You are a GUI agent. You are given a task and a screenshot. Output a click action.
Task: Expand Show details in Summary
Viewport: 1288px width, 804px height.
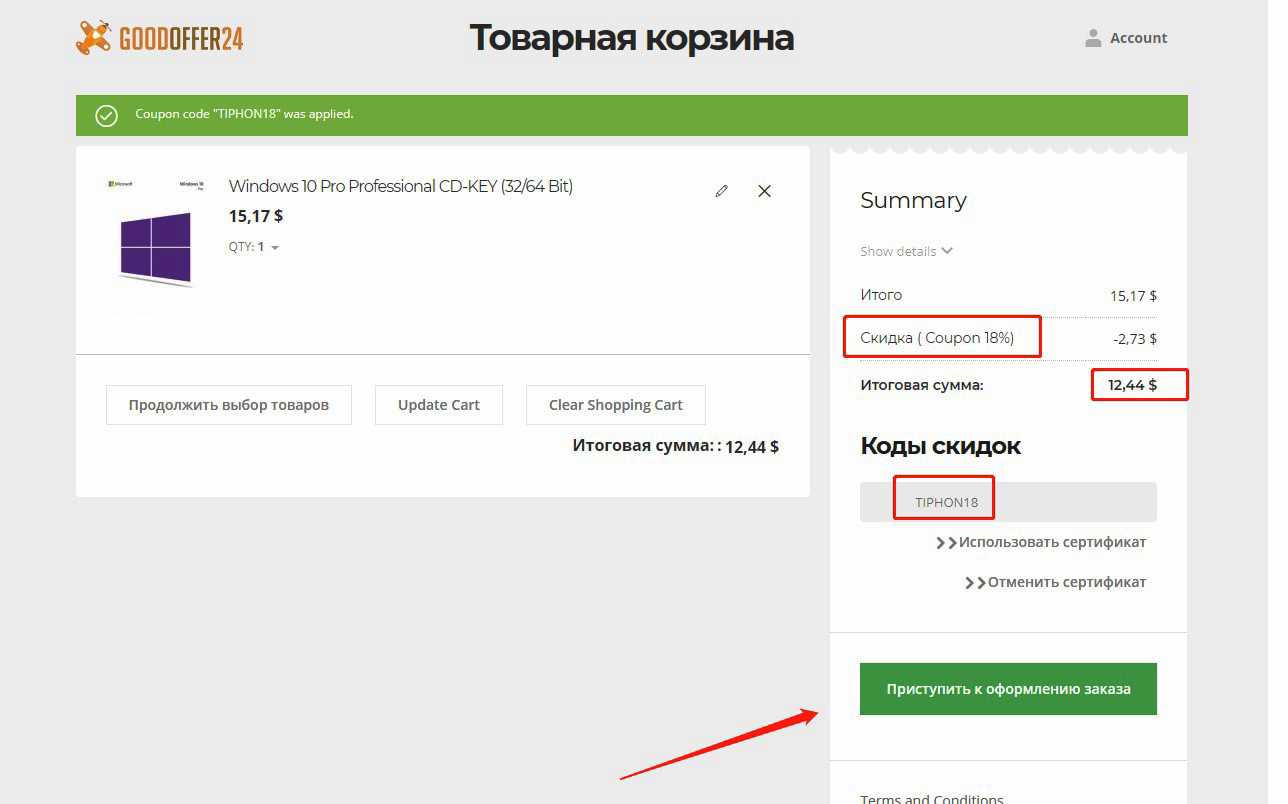pos(906,251)
